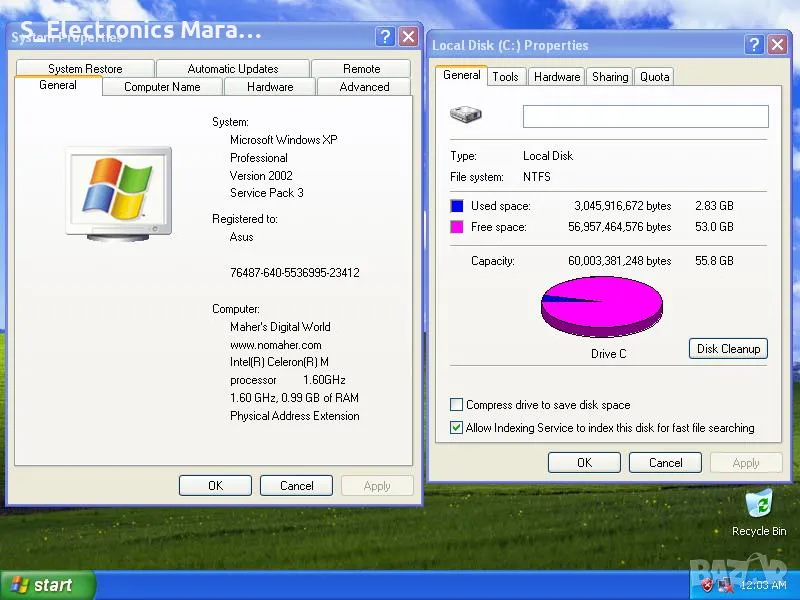The width and height of the screenshot is (800, 600).
Task: Click the help question mark in System Properties
Action: 386,37
